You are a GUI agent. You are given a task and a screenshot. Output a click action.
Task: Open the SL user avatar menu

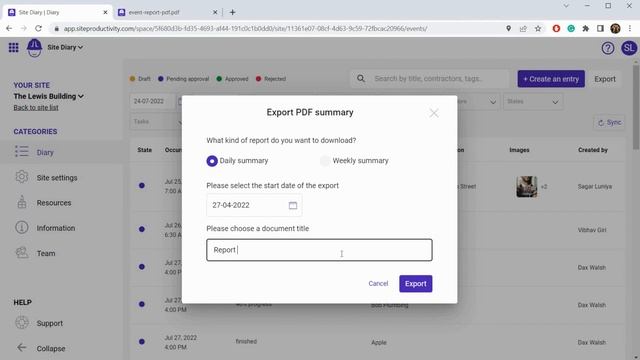(629, 48)
